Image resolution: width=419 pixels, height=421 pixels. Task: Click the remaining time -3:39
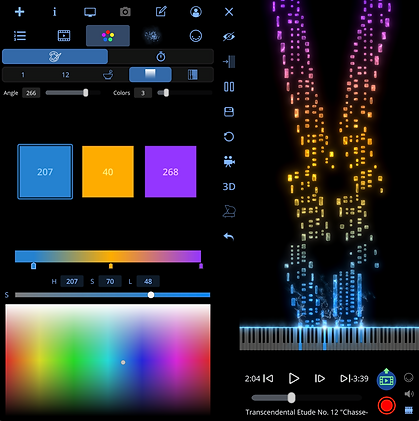pos(360,379)
